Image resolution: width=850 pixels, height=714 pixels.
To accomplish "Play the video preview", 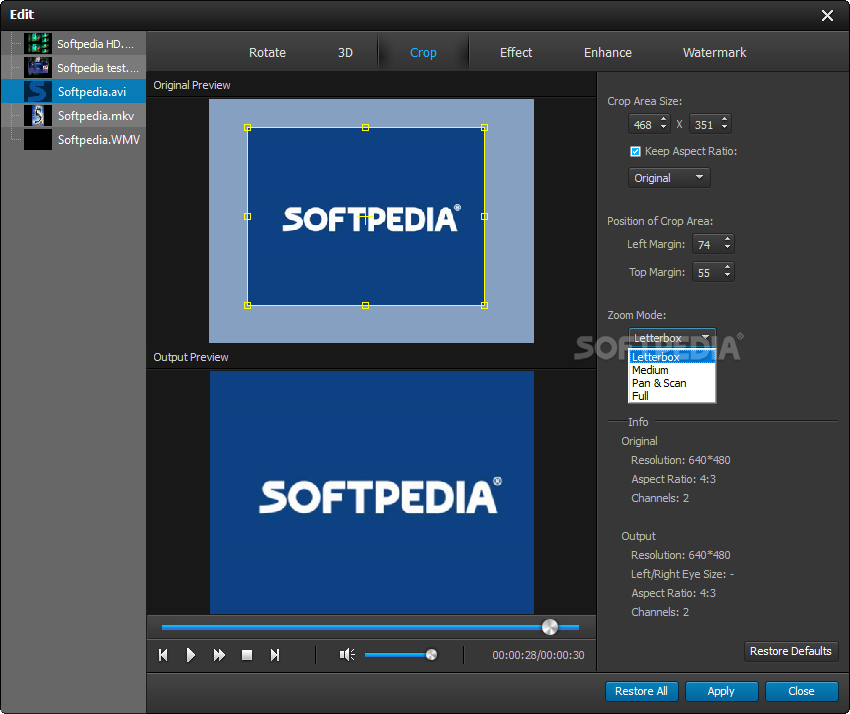I will coord(190,655).
